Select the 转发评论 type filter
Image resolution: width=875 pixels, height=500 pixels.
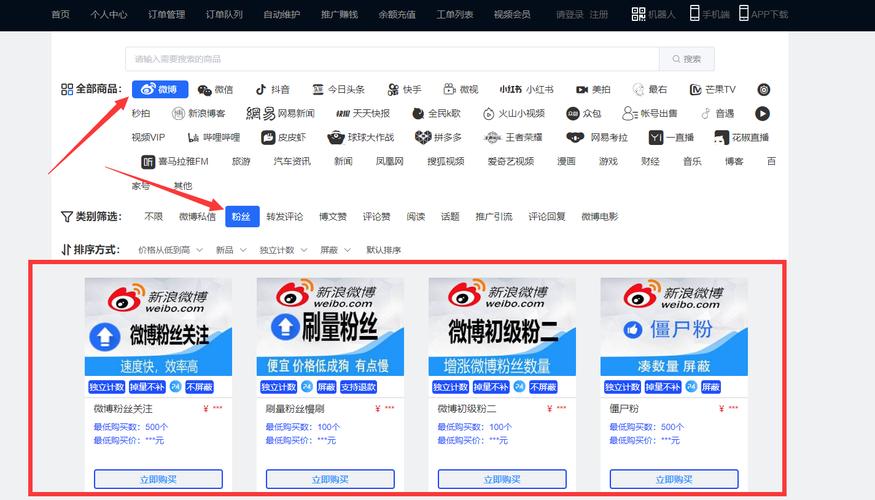pos(285,217)
